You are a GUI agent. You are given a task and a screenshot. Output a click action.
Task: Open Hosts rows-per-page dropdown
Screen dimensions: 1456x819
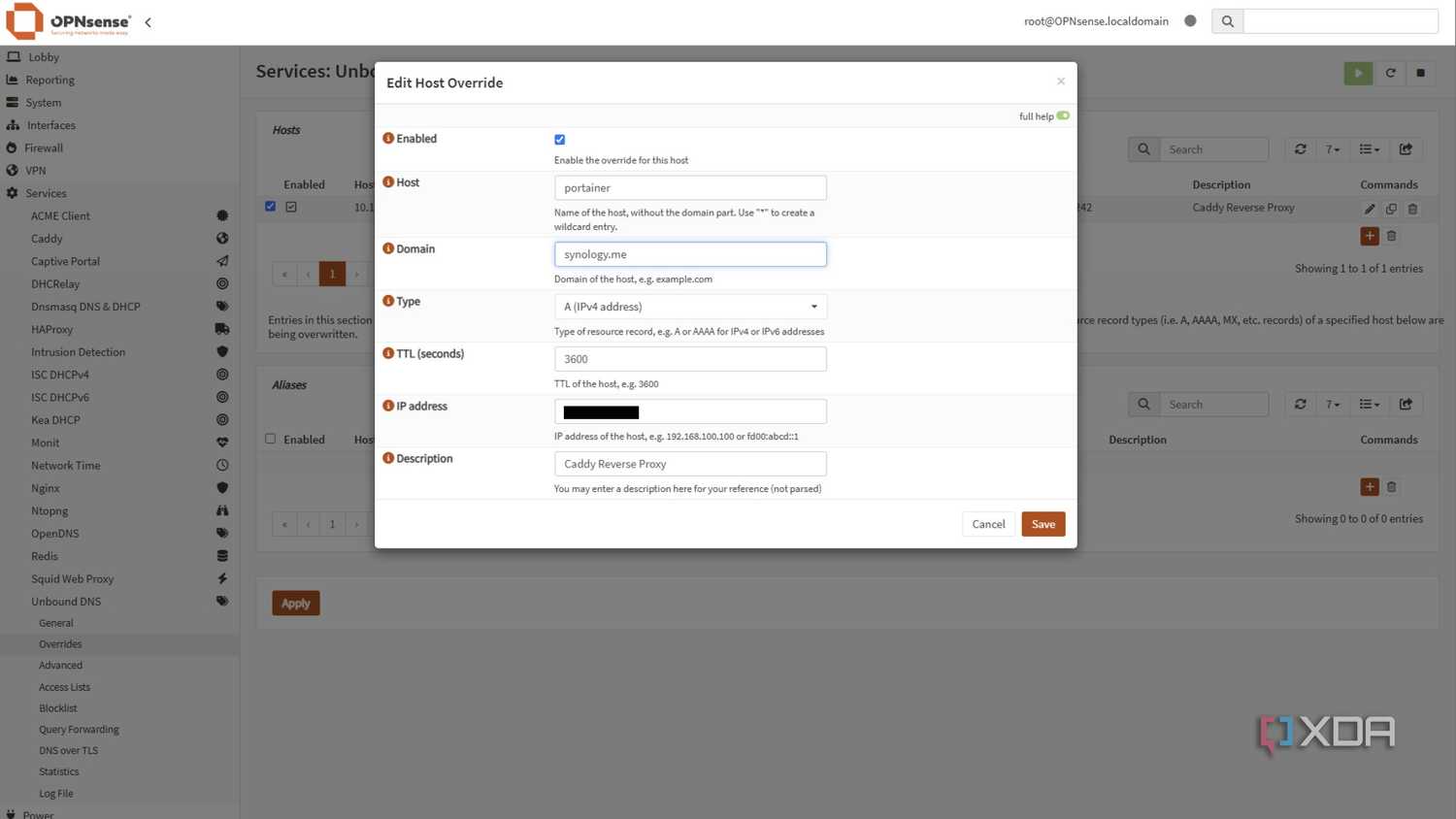(1333, 149)
